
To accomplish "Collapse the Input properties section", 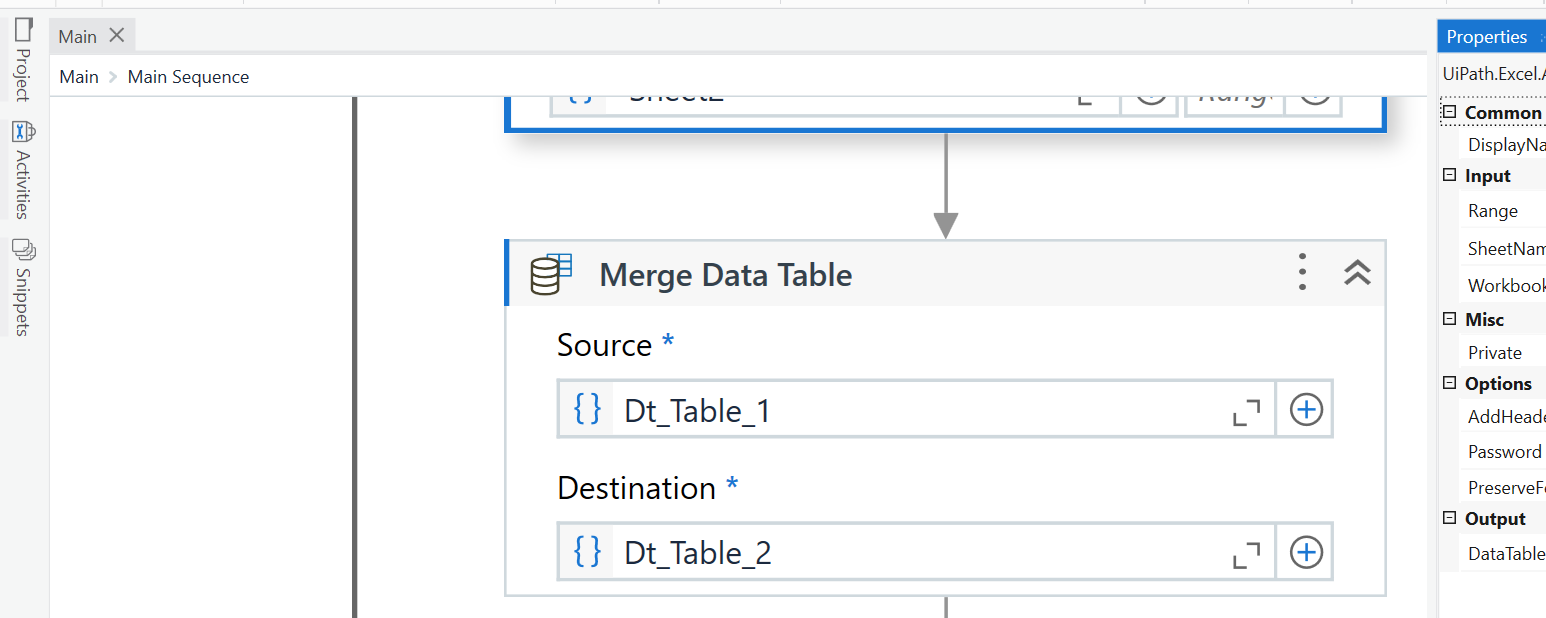I will click(1449, 175).
